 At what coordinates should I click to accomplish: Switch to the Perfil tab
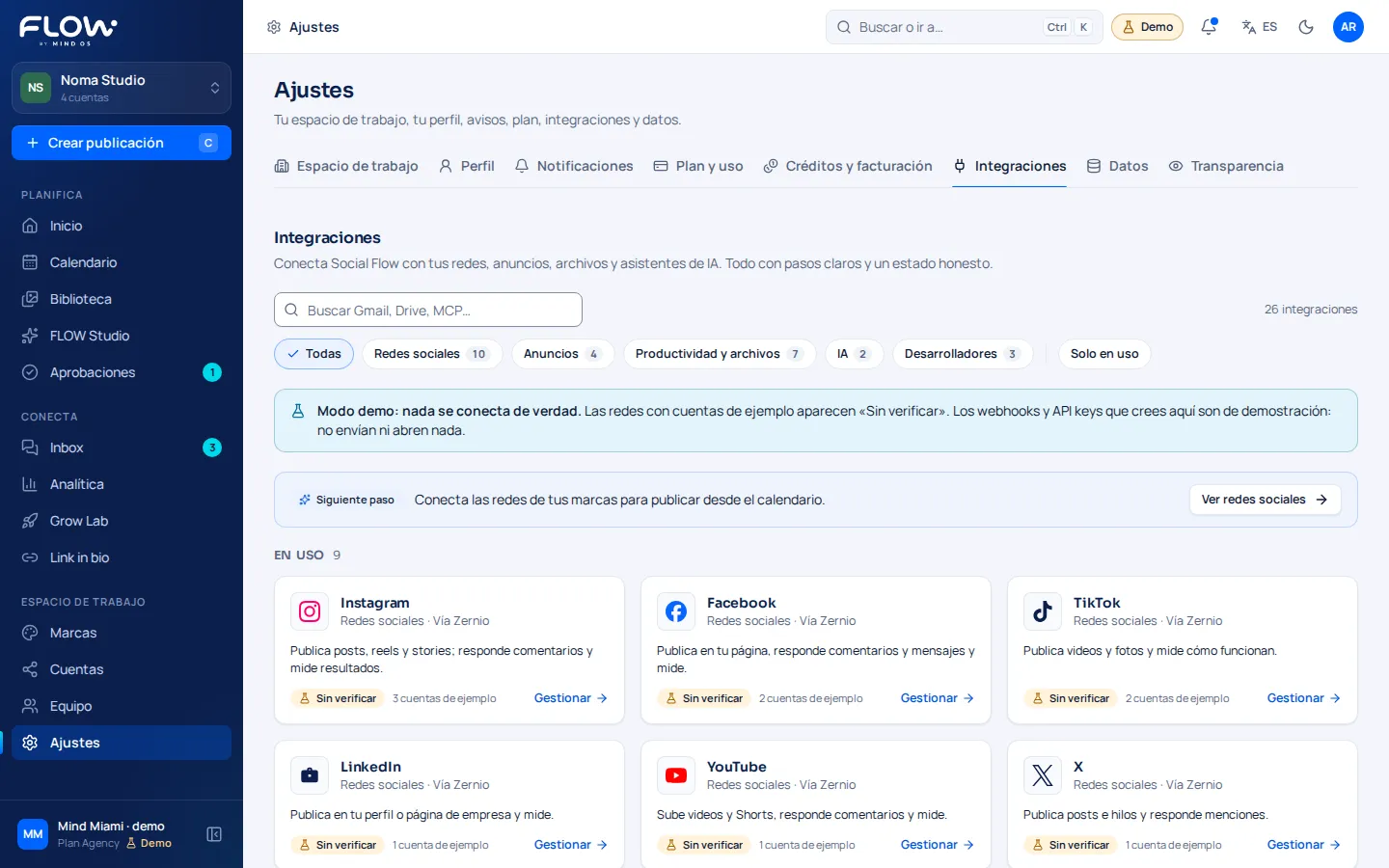[467, 166]
